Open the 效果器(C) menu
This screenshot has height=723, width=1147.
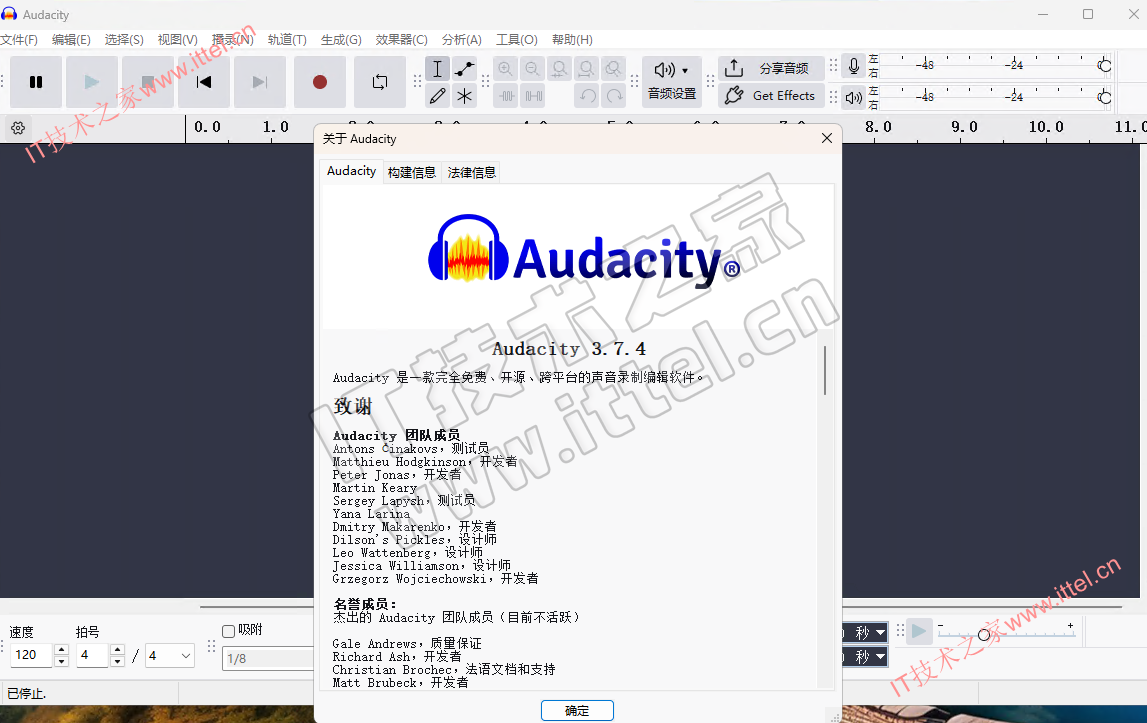tap(401, 40)
